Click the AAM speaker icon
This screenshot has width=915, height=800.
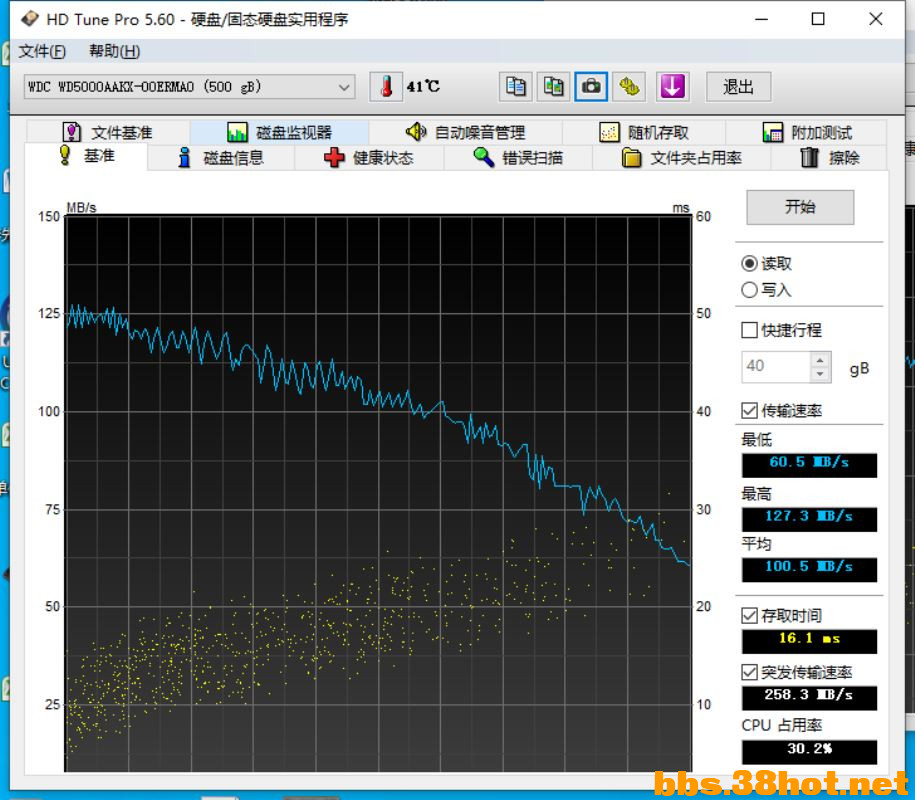[415, 132]
